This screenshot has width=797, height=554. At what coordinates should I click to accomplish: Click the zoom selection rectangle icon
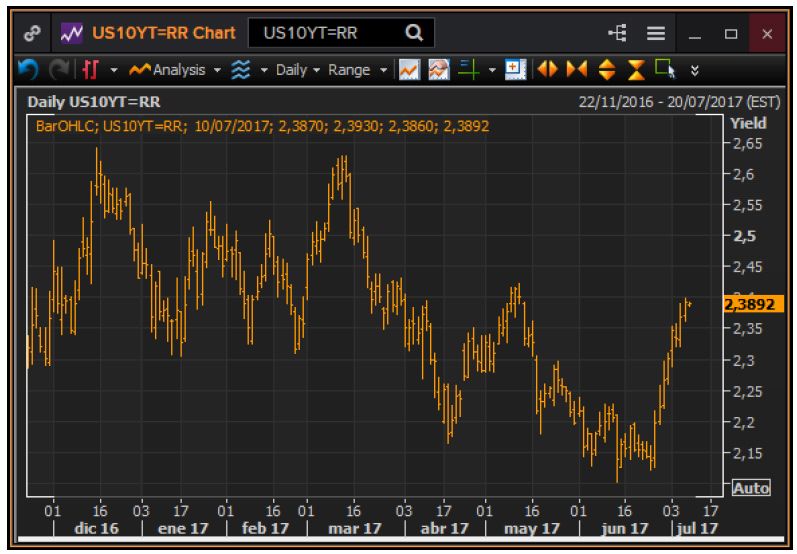(x=666, y=70)
